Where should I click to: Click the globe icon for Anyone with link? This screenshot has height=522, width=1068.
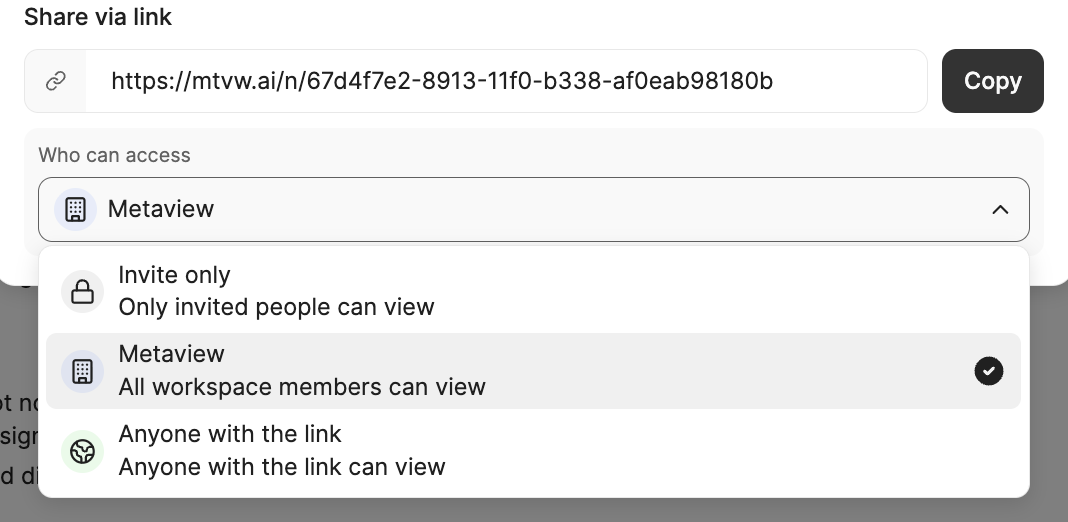pos(82,451)
